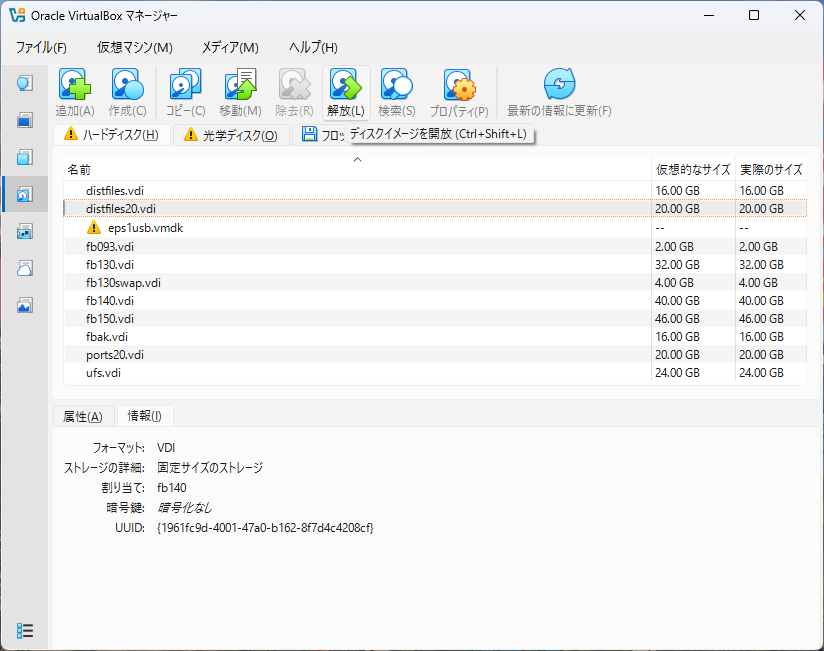Open the ヘルプ(H) menu
The image size is (824, 651).
(313, 48)
